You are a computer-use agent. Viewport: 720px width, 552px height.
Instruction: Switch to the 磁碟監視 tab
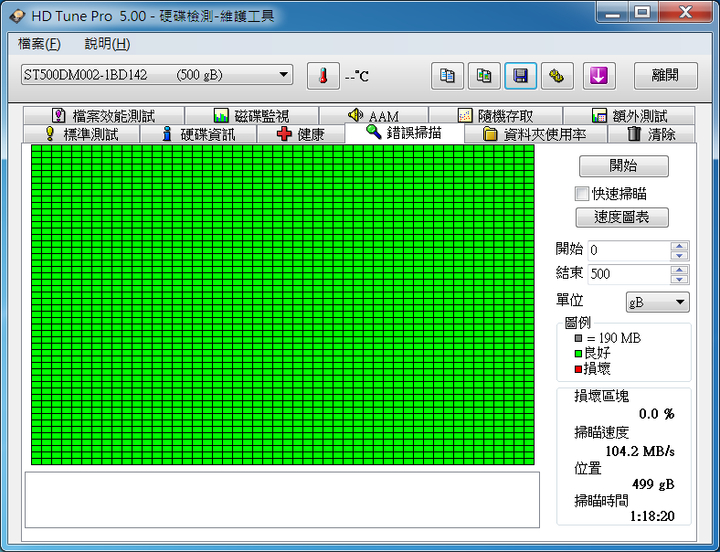click(252, 115)
